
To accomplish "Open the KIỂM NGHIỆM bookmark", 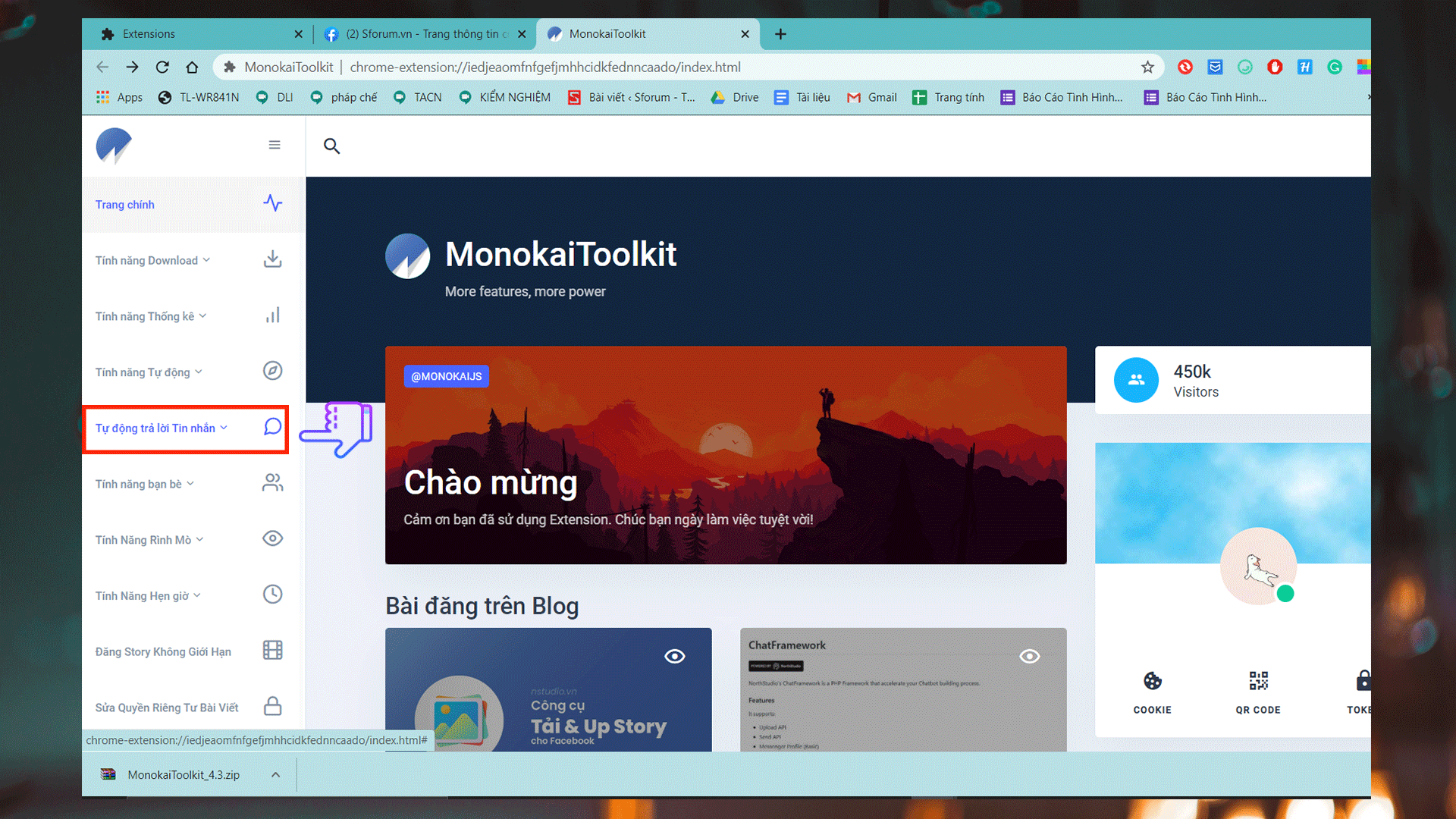I will coord(505,98).
